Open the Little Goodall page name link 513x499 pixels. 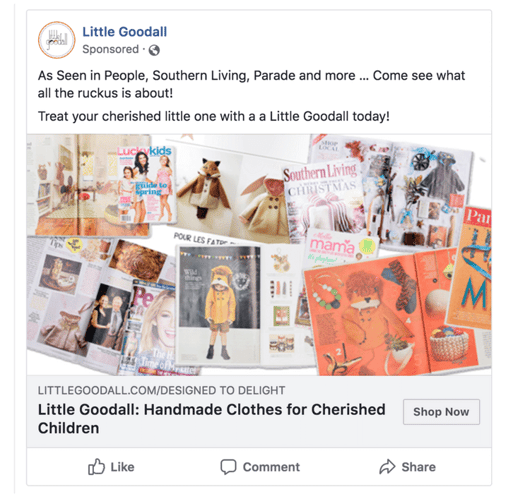pyautogui.click(x=125, y=32)
